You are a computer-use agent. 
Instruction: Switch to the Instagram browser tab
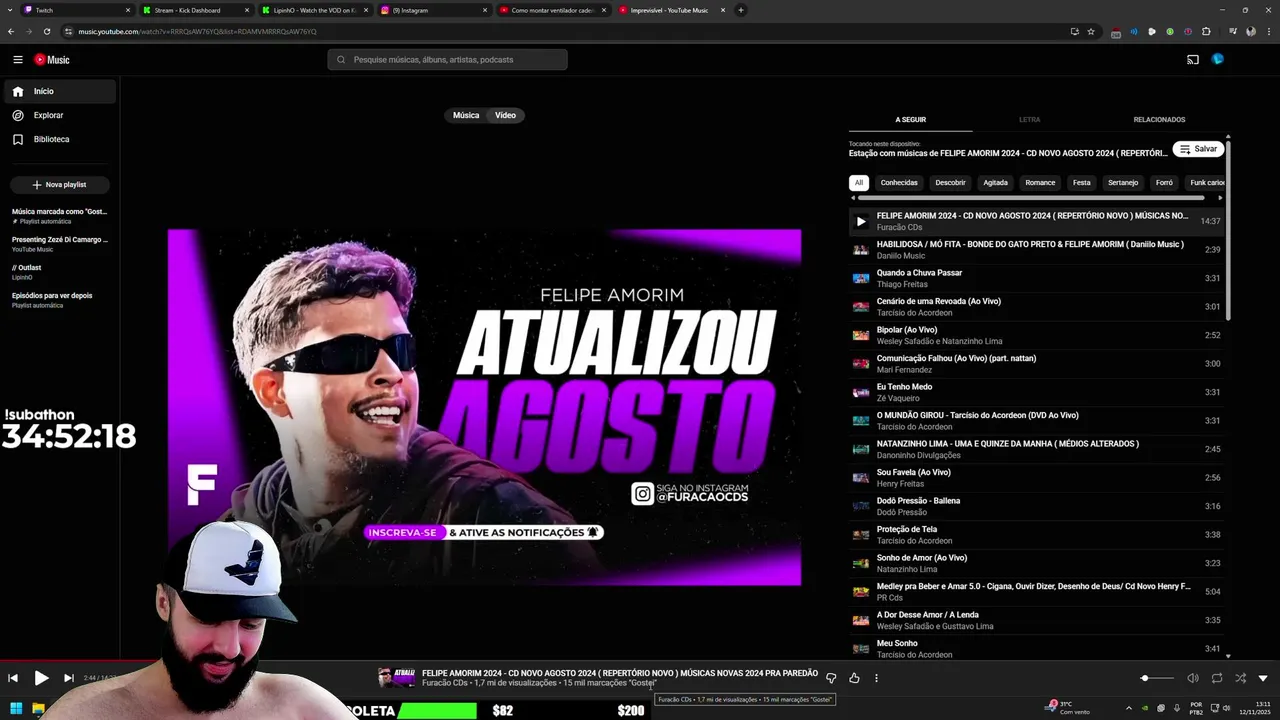coord(434,10)
